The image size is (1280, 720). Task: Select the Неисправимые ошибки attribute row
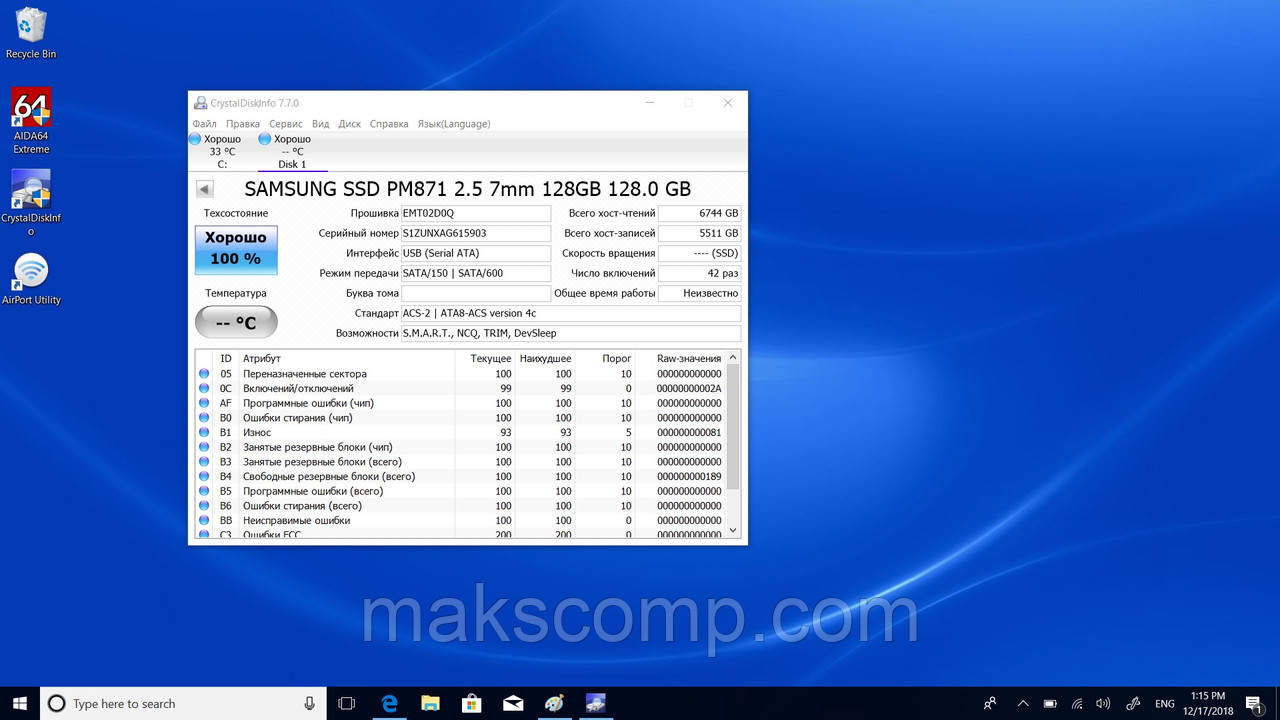point(460,520)
